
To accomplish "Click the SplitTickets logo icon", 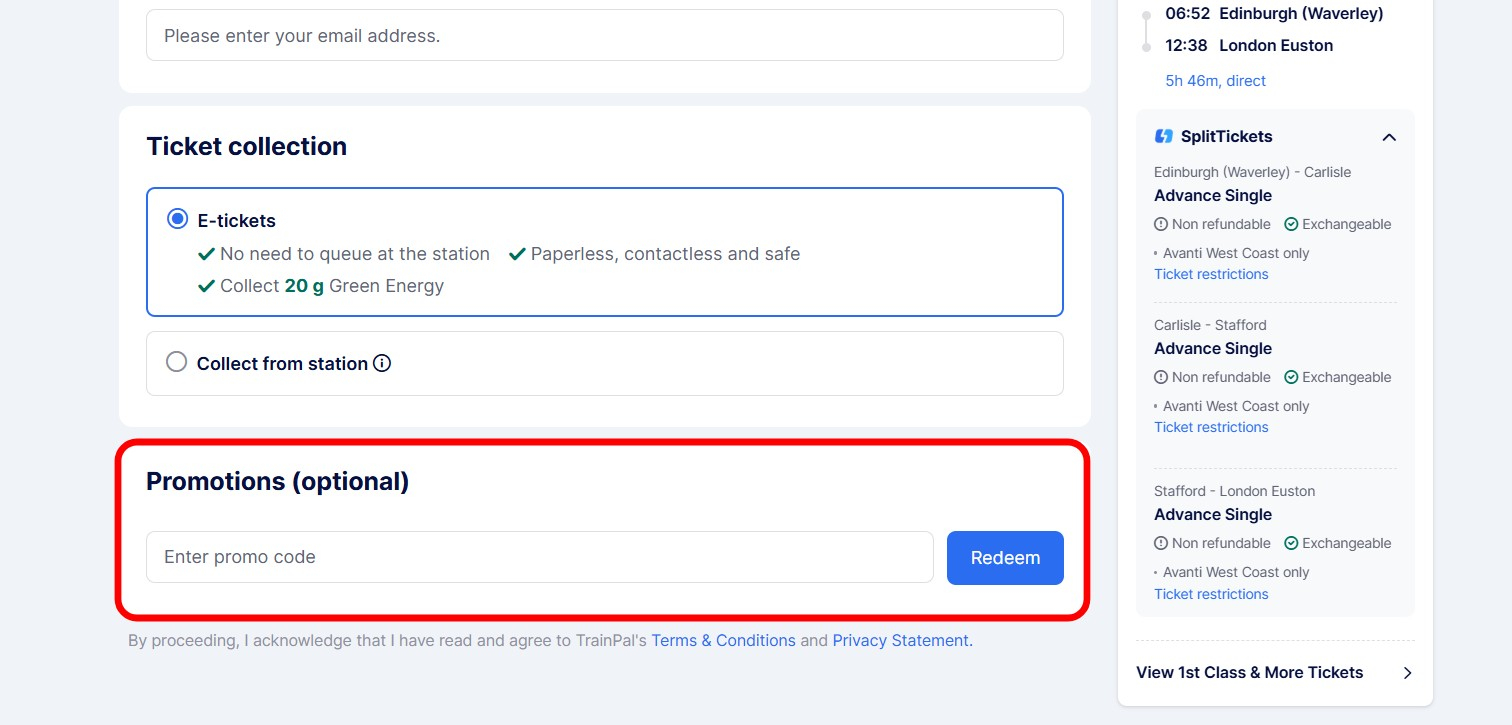I will (x=1163, y=137).
